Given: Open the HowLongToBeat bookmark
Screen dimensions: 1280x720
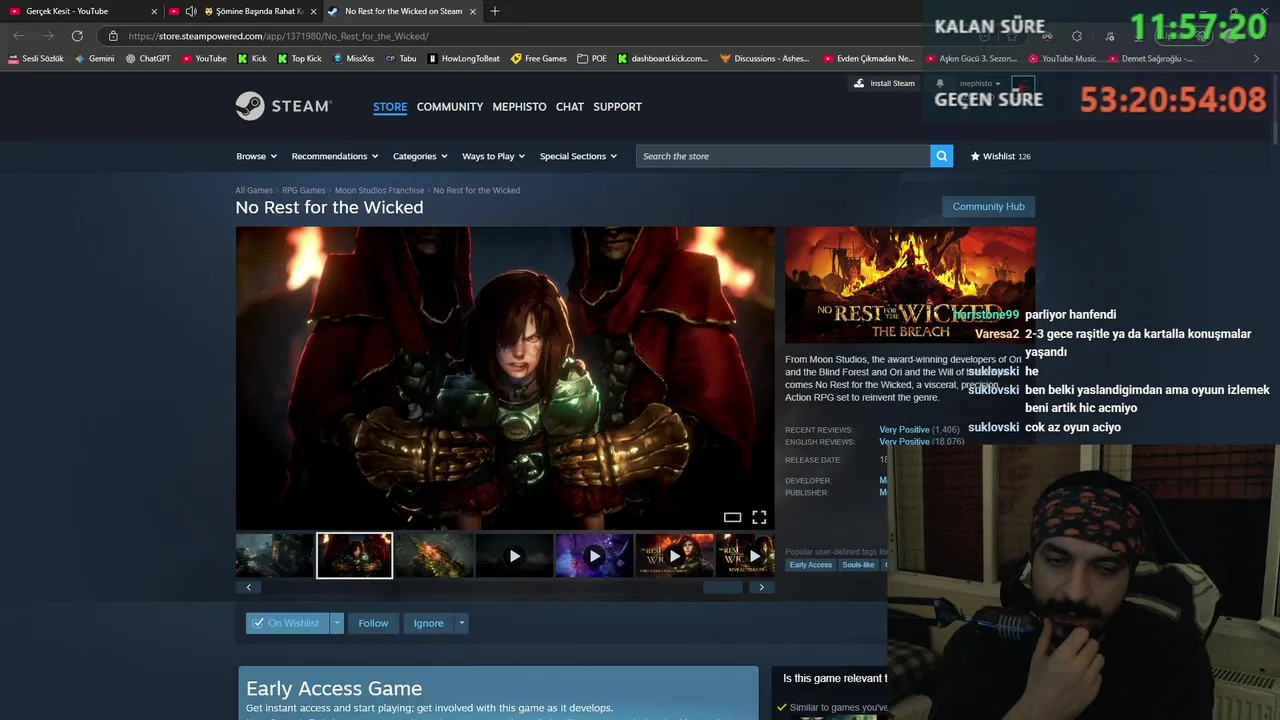Looking at the screenshot, I should tap(463, 59).
